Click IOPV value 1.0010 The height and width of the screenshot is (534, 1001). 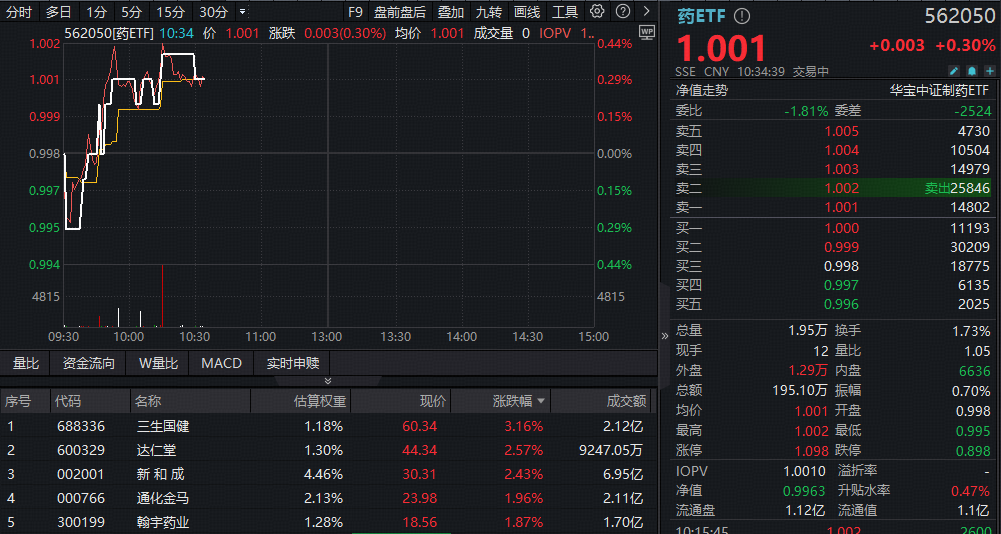click(806, 471)
